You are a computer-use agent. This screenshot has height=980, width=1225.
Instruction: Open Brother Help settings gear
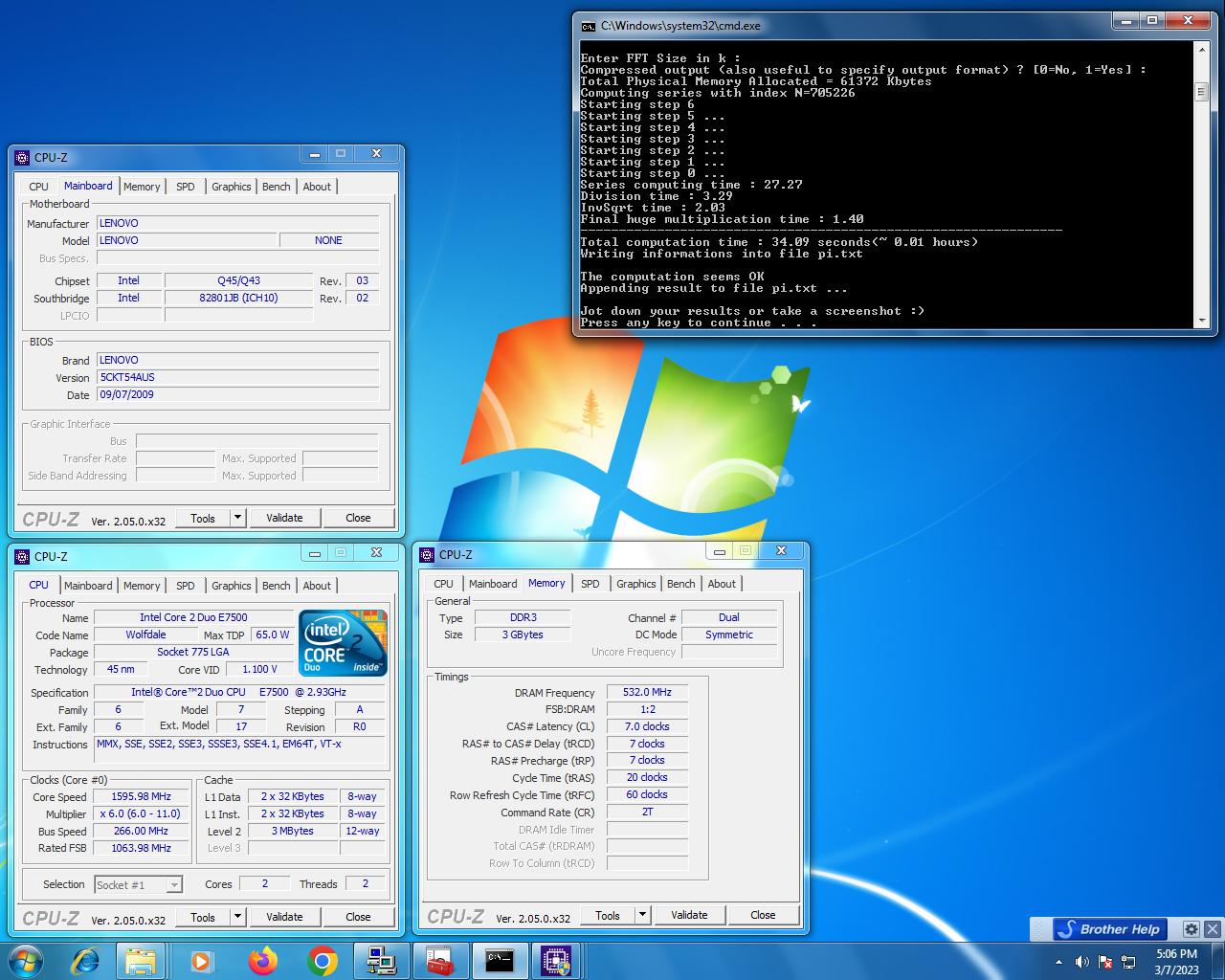(x=1192, y=928)
